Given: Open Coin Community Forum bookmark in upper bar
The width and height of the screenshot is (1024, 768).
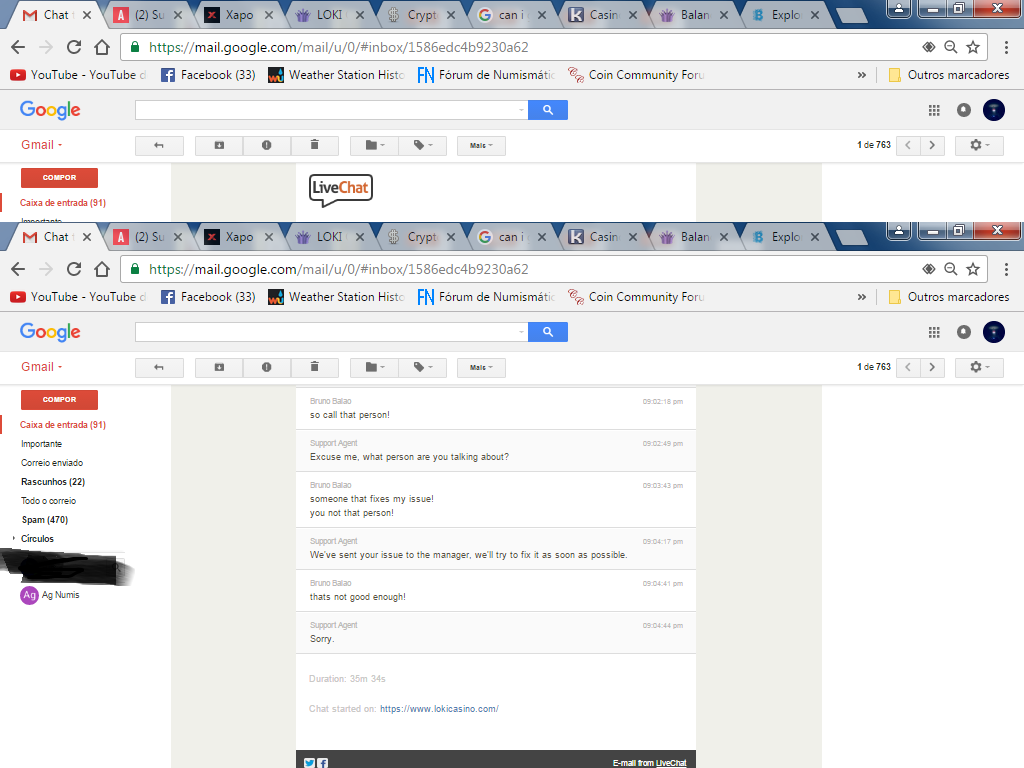Looking at the screenshot, I should [636, 75].
